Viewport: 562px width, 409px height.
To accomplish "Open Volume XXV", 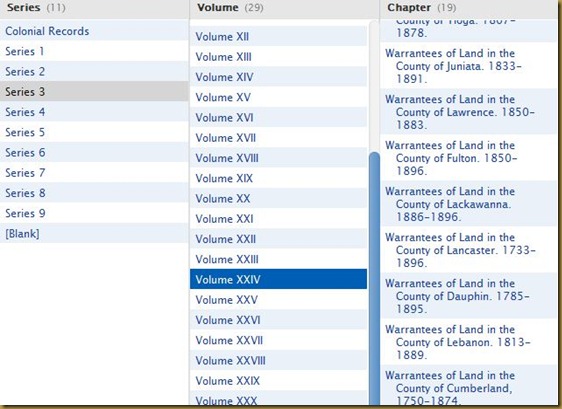I will [278, 299].
